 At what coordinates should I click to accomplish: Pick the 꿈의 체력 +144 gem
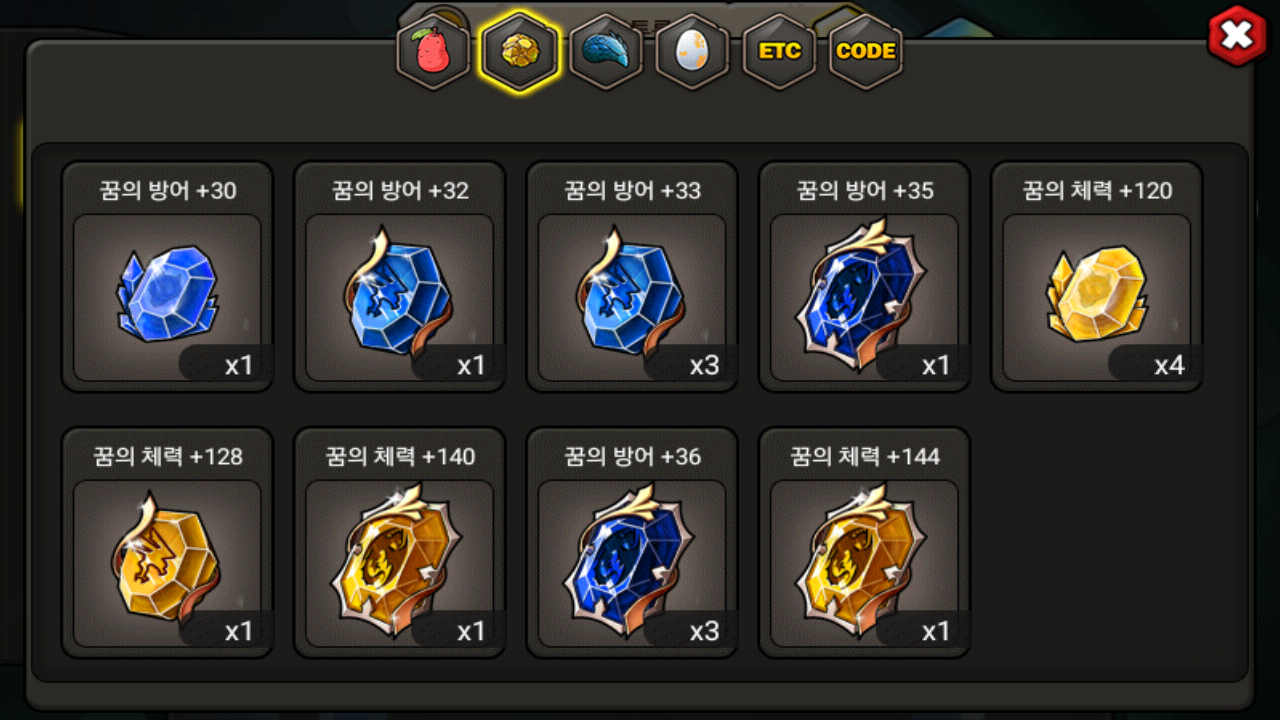click(864, 543)
